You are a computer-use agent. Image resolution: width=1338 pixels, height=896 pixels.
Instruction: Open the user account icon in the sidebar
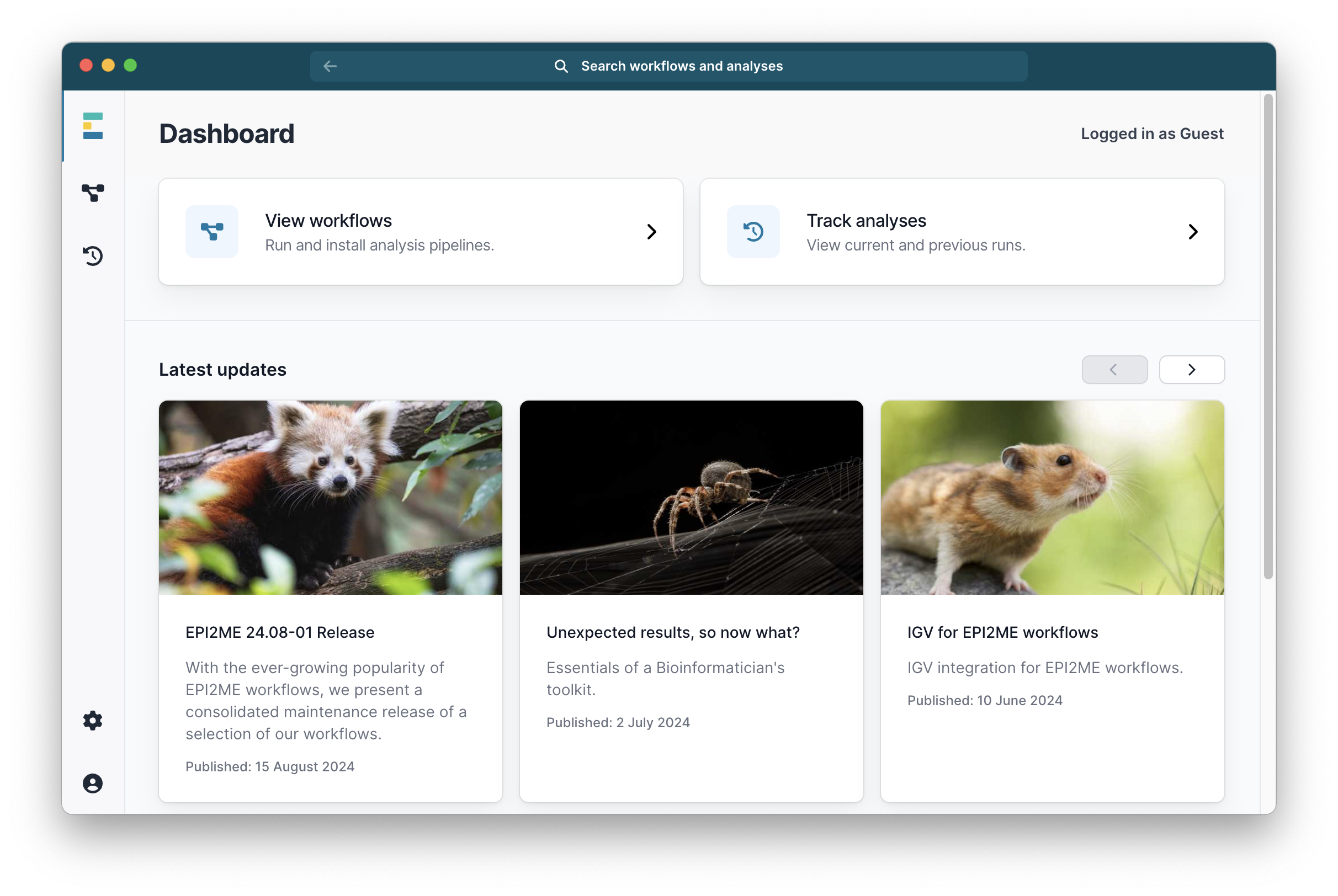click(93, 783)
